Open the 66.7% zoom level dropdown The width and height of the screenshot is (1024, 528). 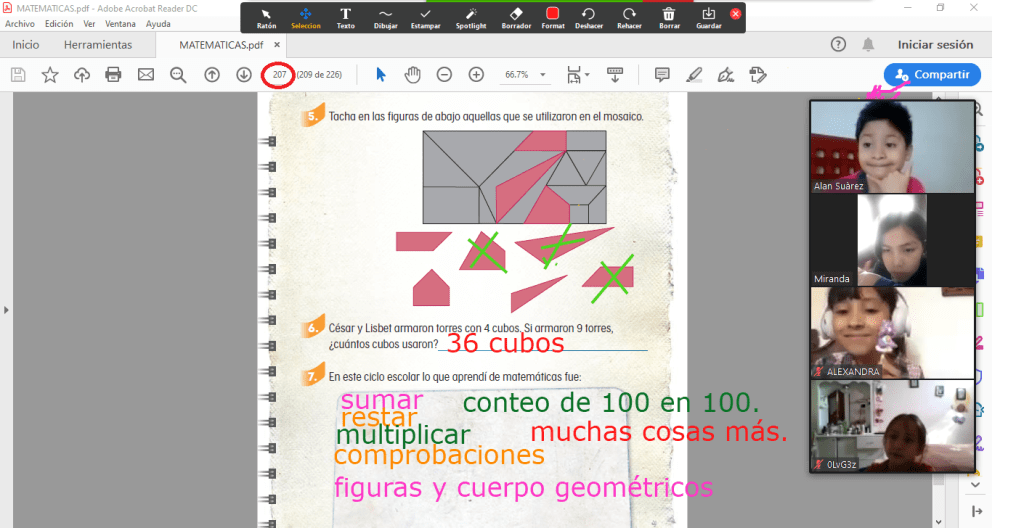[527, 74]
